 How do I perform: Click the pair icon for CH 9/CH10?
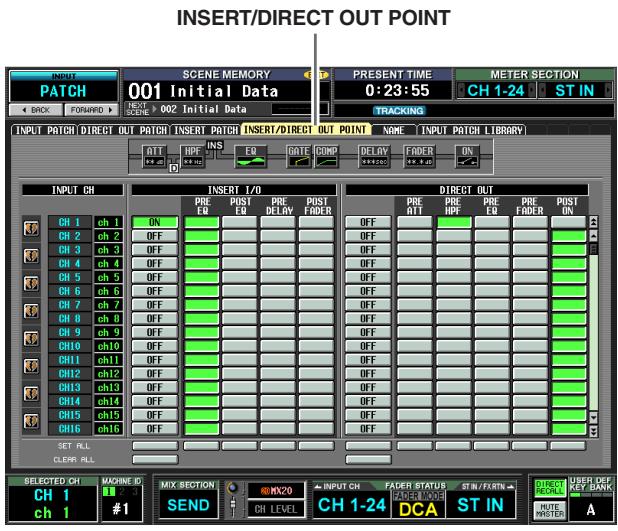click(x=32, y=339)
